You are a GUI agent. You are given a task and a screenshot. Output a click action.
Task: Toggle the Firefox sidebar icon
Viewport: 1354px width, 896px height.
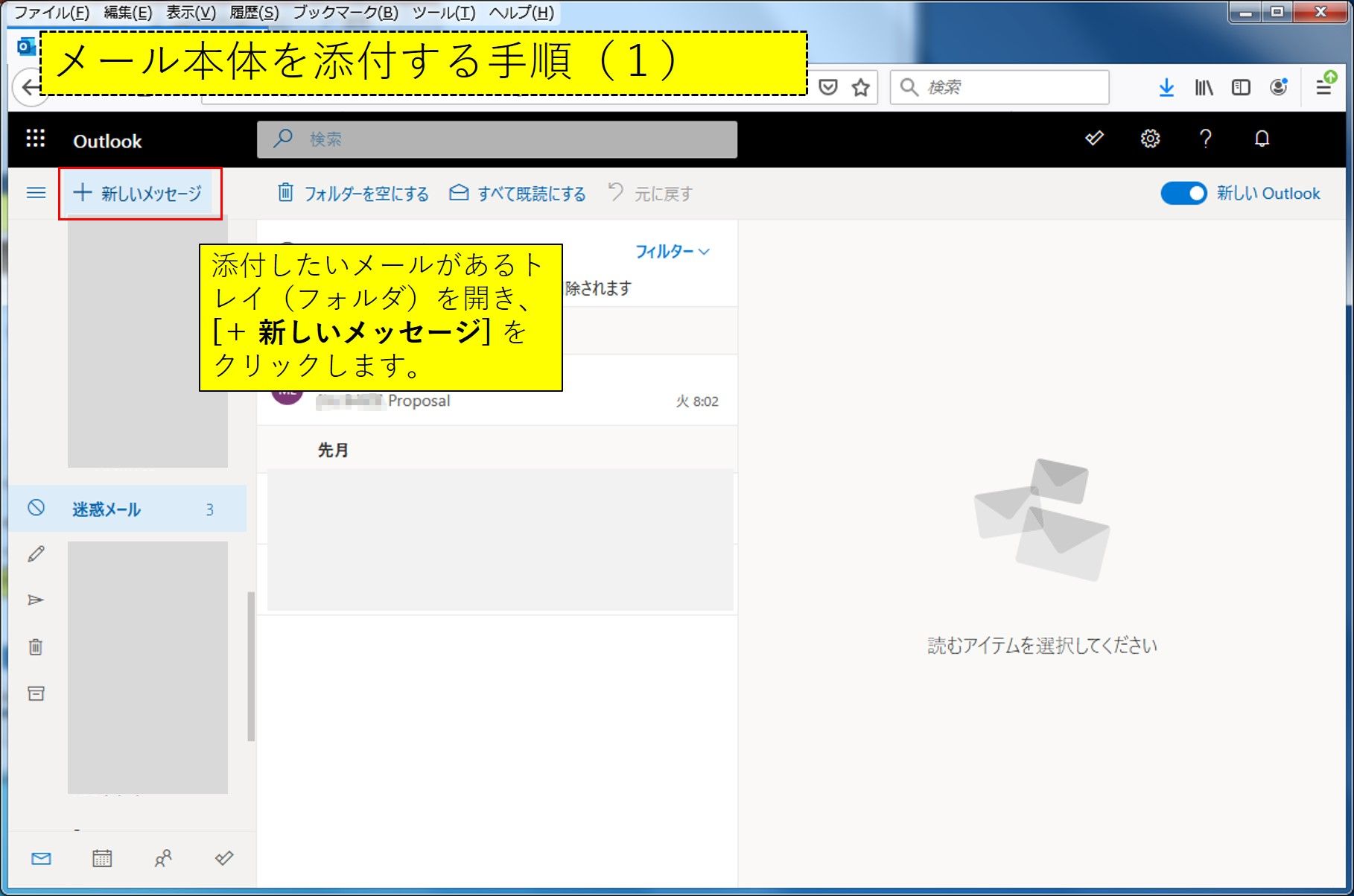(x=1241, y=87)
